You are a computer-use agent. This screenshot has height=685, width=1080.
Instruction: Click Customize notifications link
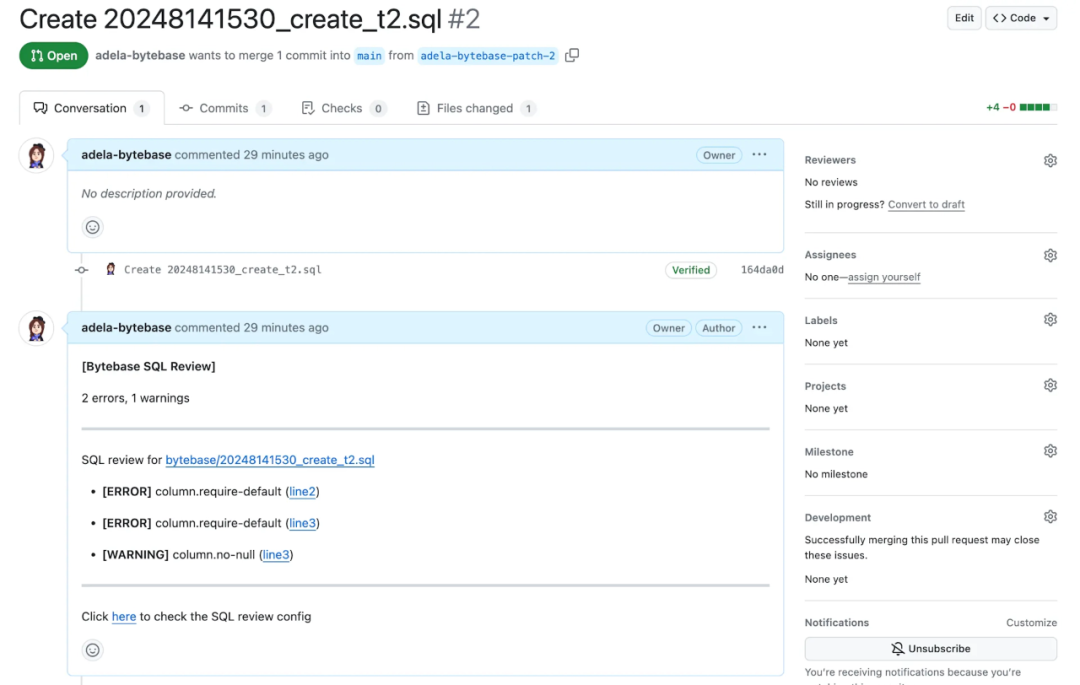(1031, 622)
